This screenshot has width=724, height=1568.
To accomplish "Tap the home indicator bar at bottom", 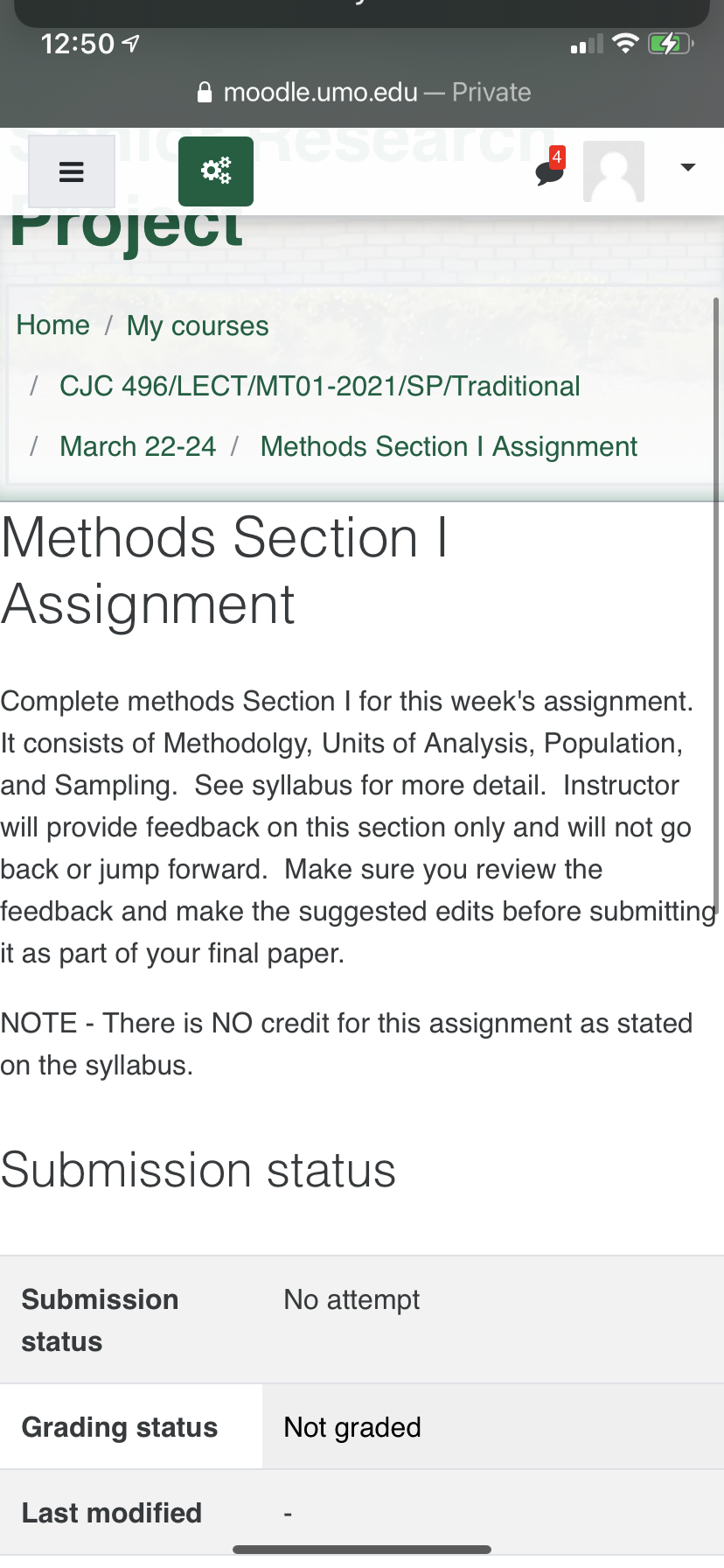I will coord(362,1550).
